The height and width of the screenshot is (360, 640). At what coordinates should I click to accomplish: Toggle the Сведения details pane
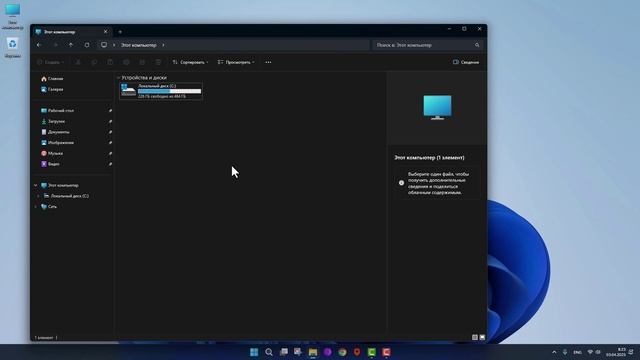(466, 62)
